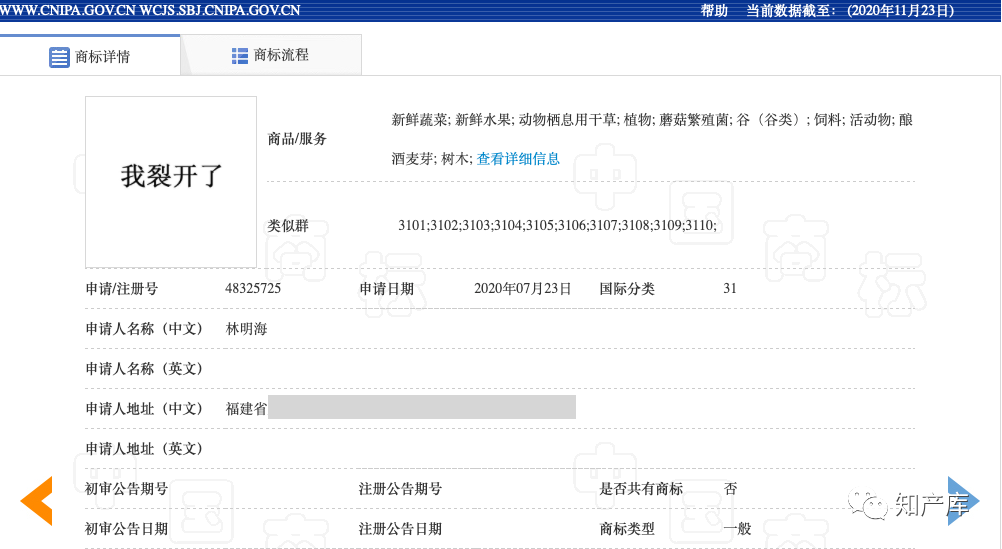Click the 我裂开了 trademark image
Viewport: 1002px width, 549px height.
point(171,182)
